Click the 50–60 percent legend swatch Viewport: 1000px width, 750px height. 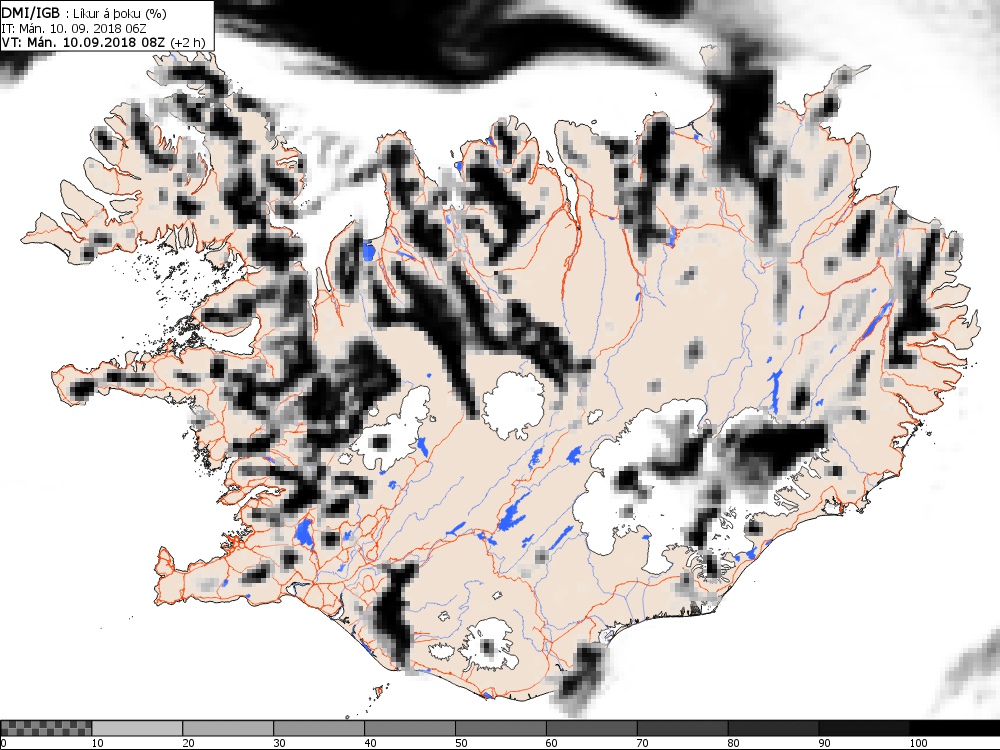[501, 728]
